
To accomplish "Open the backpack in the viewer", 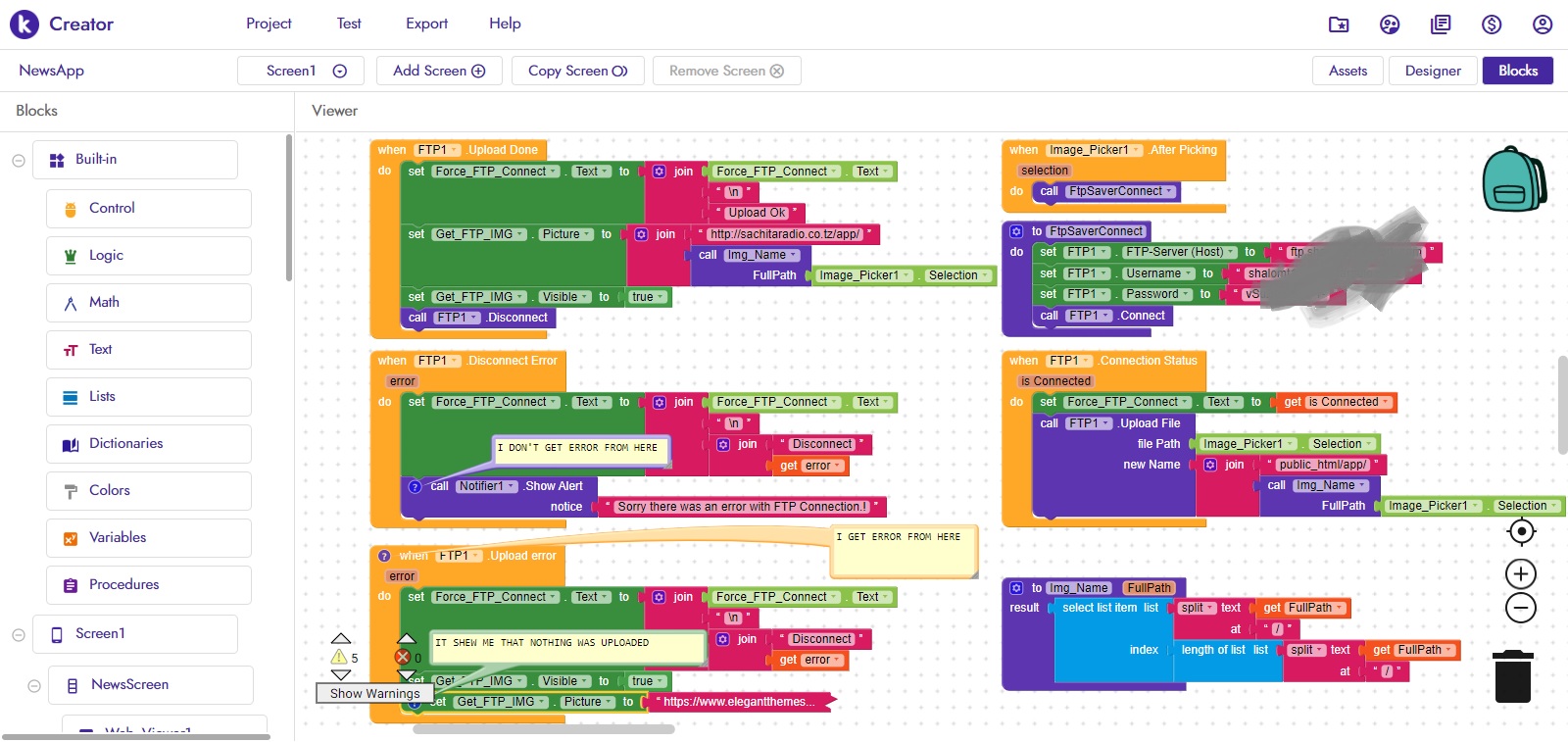I will pos(1514,179).
